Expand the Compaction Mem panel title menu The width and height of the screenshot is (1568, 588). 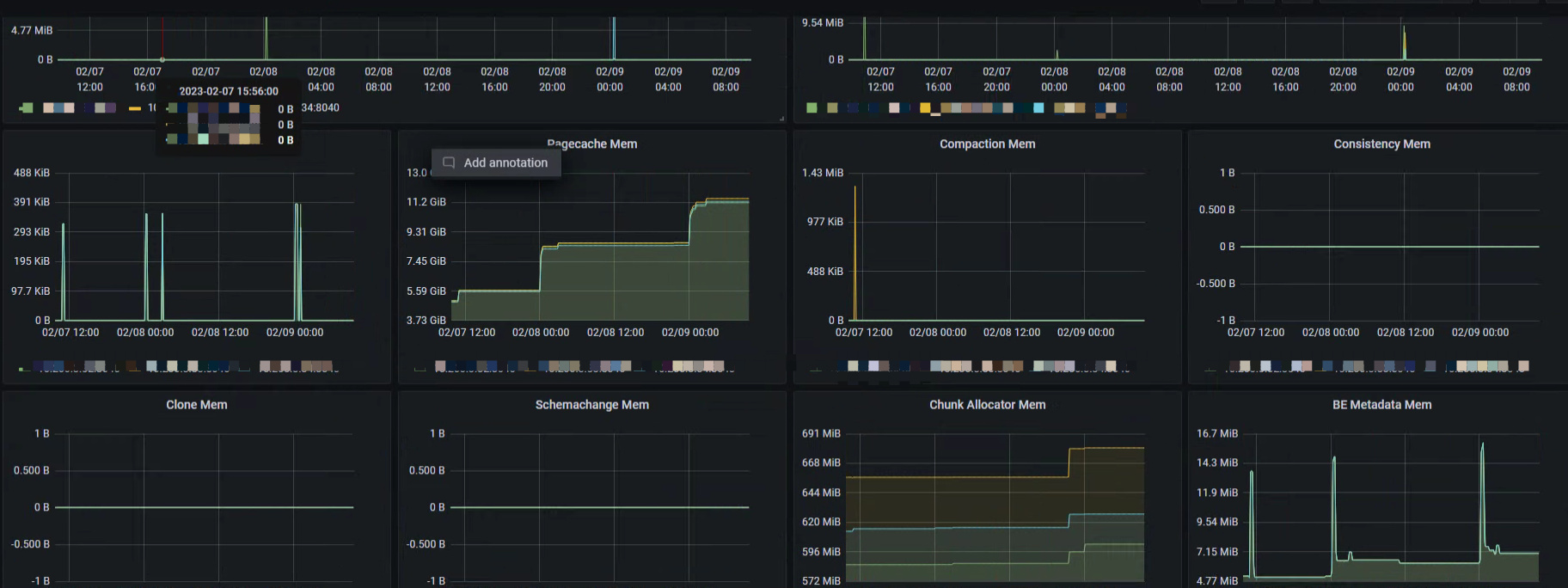click(x=987, y=144)
